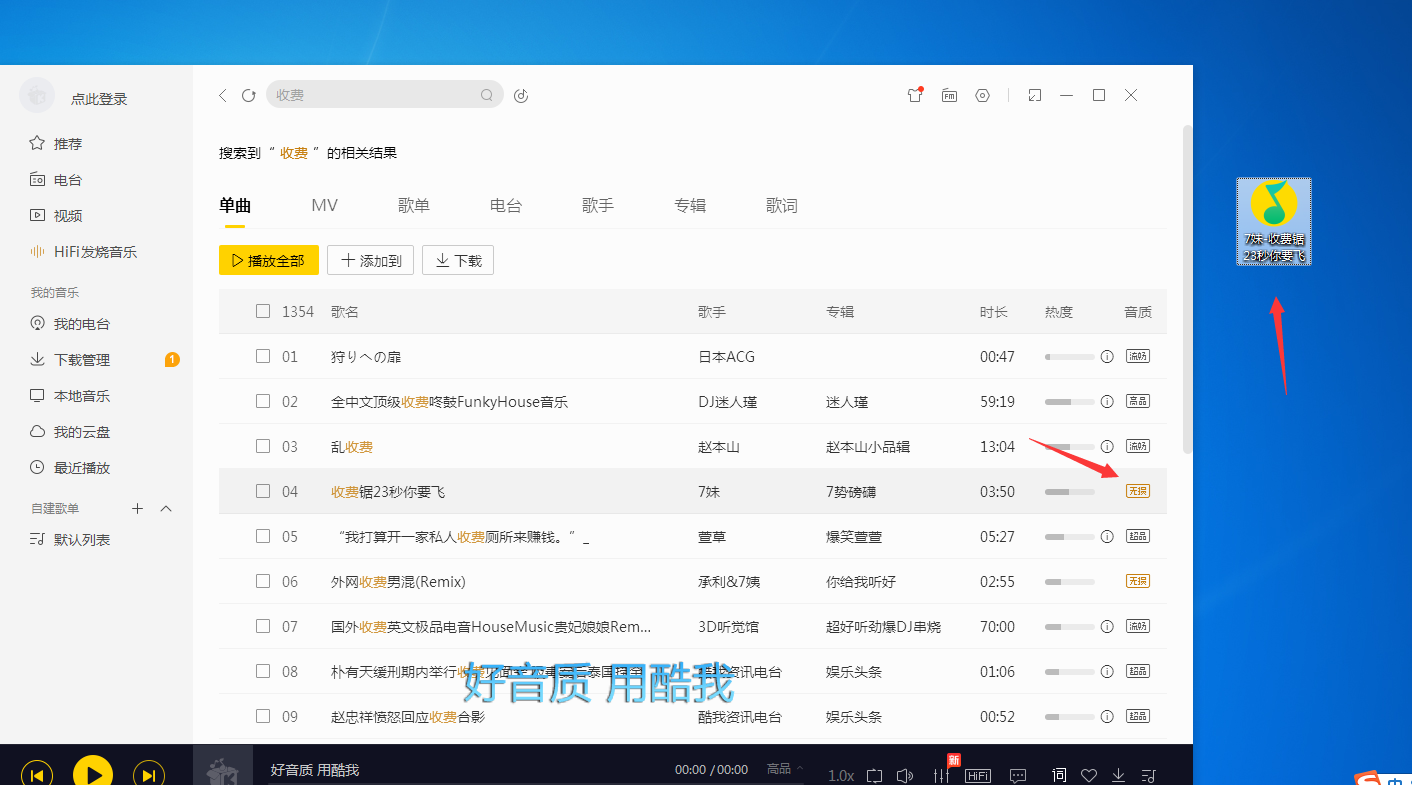Play previous track
This screenshot has height=785, width=1412.
pyautogui.click(x=37, y=774)
